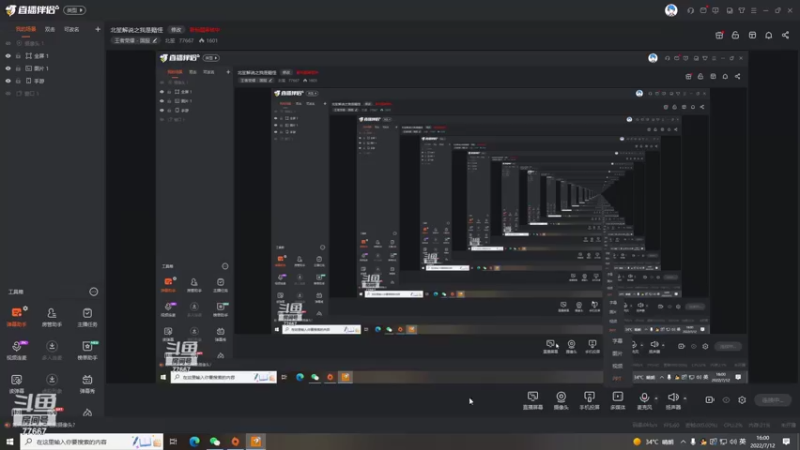Open the 读弹幕 tool
The image size is (800, 450).
coord(17,383)
